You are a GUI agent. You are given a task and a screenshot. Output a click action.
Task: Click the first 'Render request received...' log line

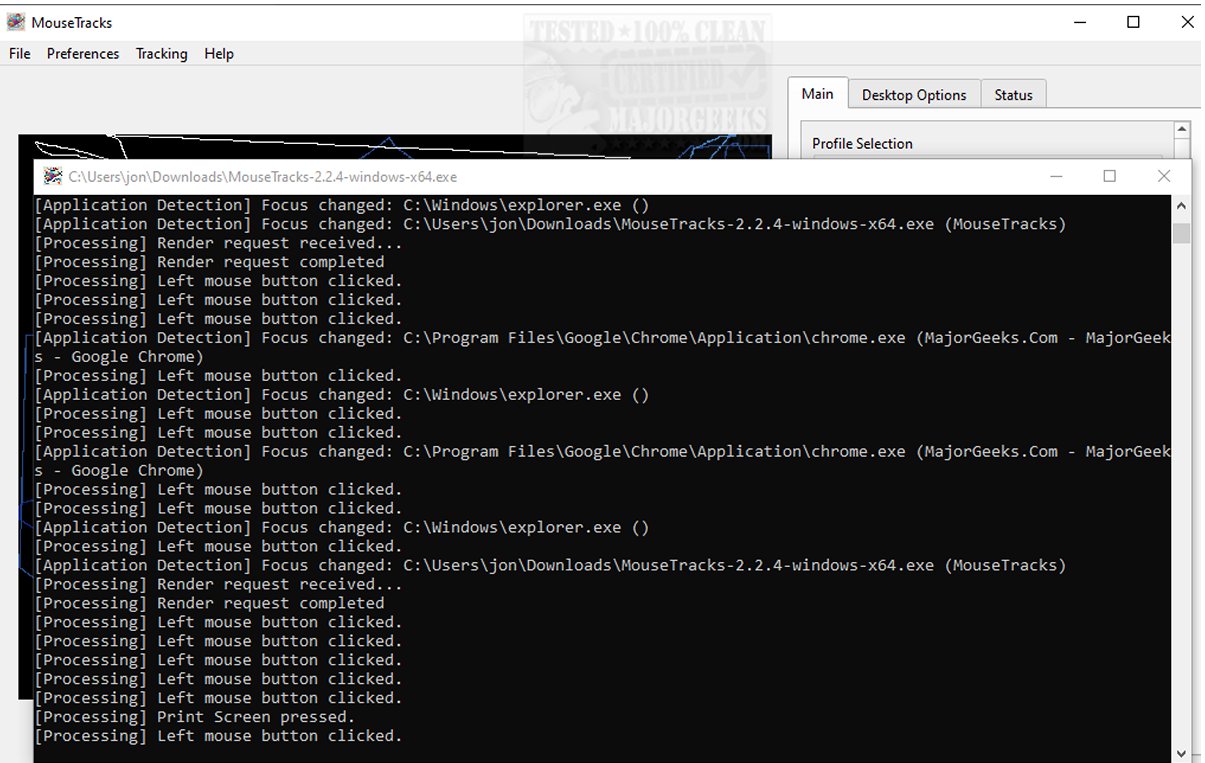pyautogui.click(x=218, y=243)
